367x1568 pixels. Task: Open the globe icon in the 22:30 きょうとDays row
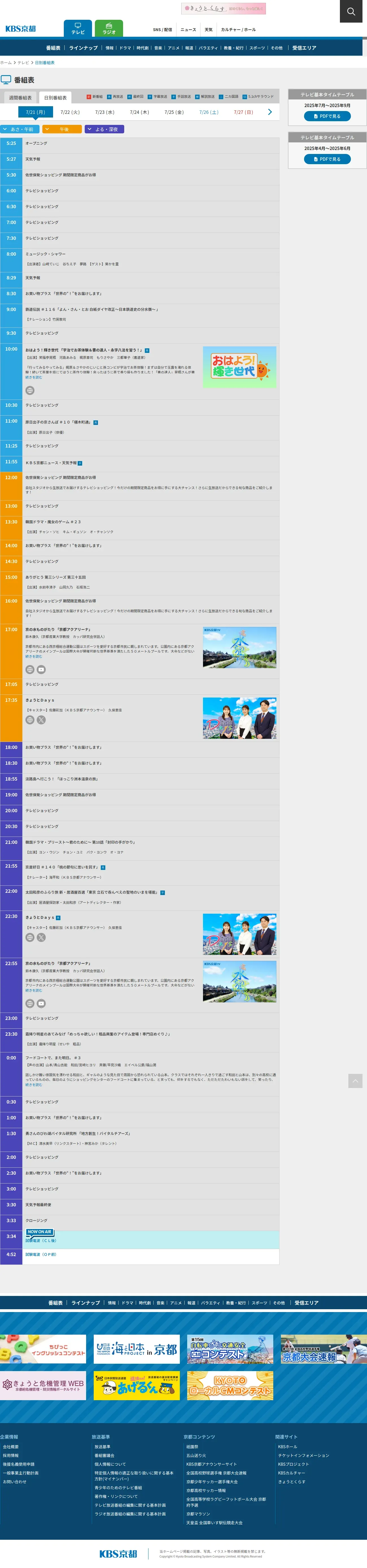pyautogui.click(x=30, y=937)
